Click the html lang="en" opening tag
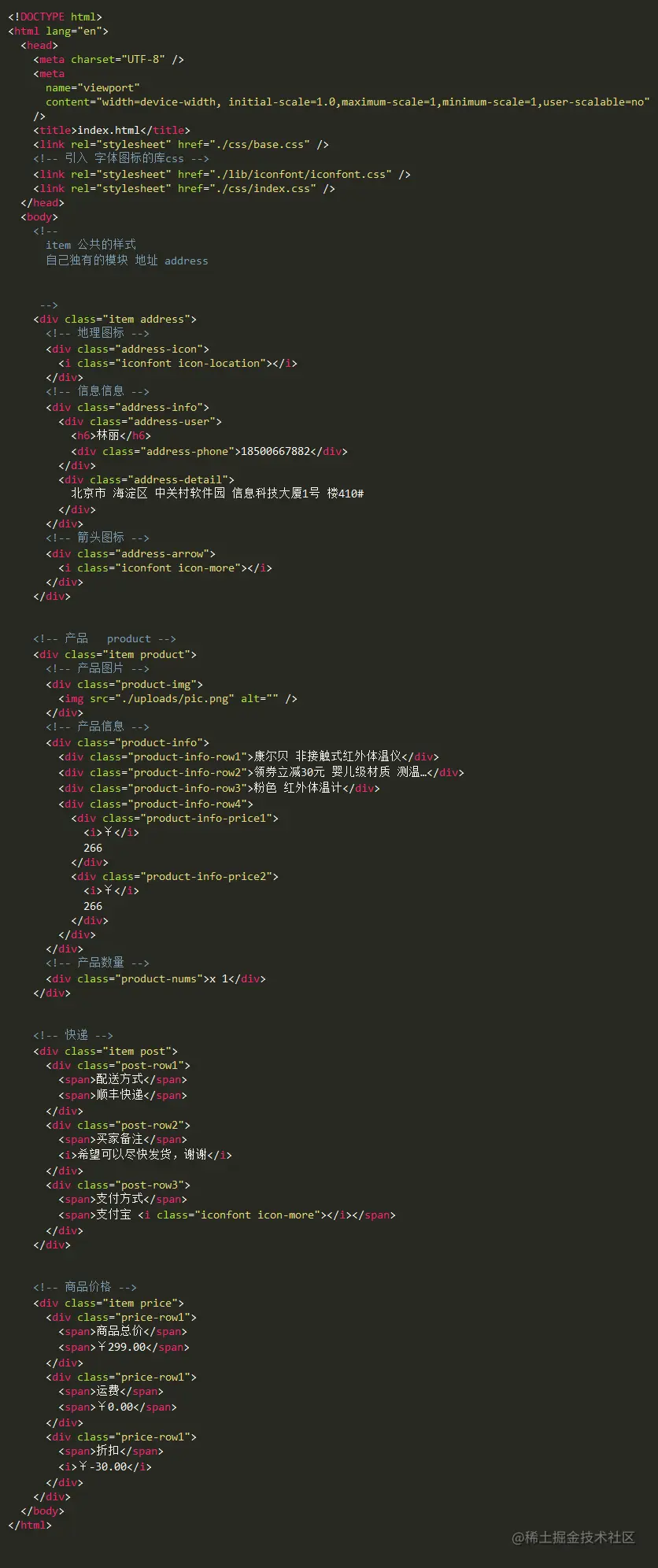Screen dimensions: 658x1568 (58, 31)
